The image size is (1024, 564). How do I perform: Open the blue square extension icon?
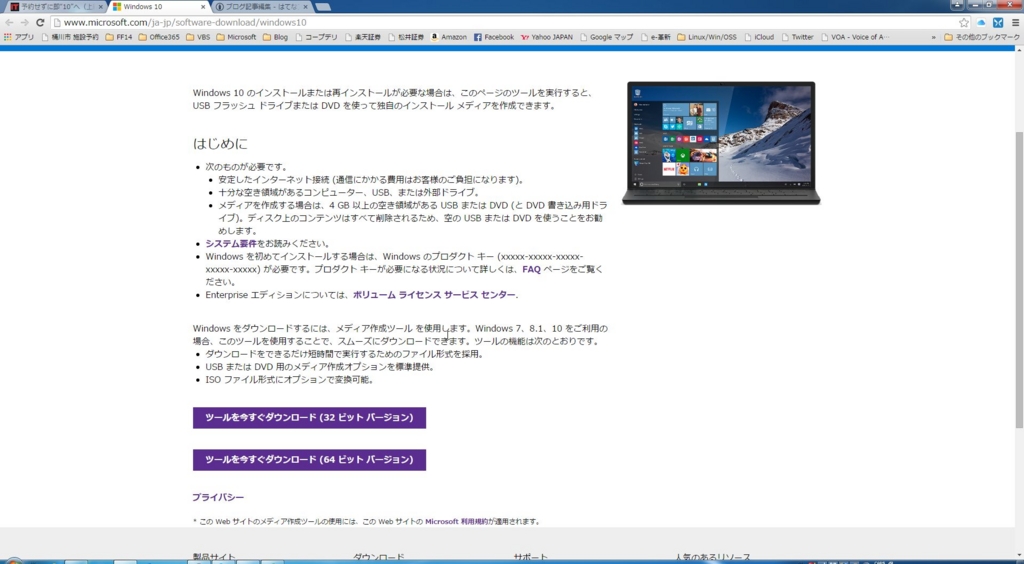(998, 22)
